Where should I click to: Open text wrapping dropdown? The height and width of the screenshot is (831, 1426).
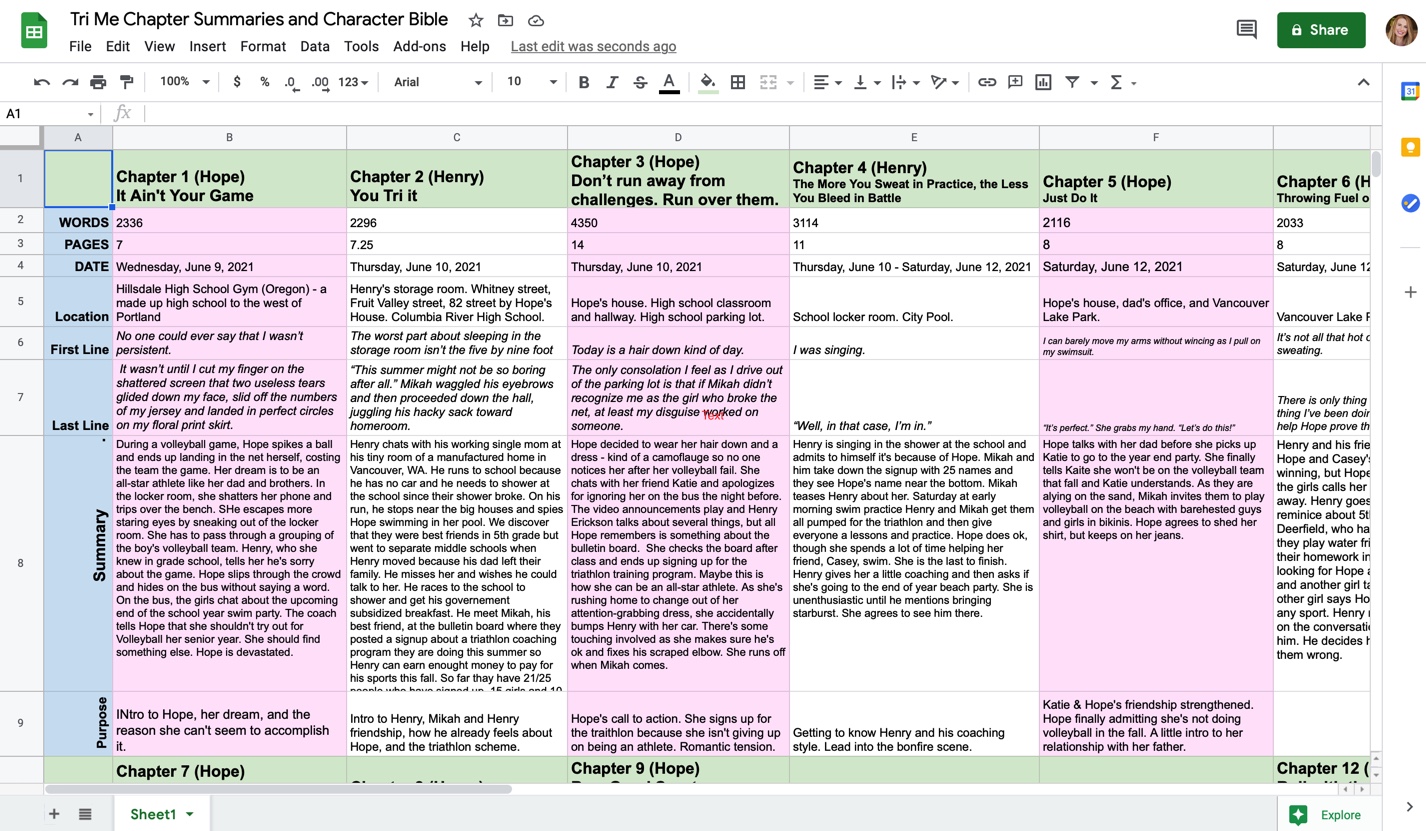(905, 82)
